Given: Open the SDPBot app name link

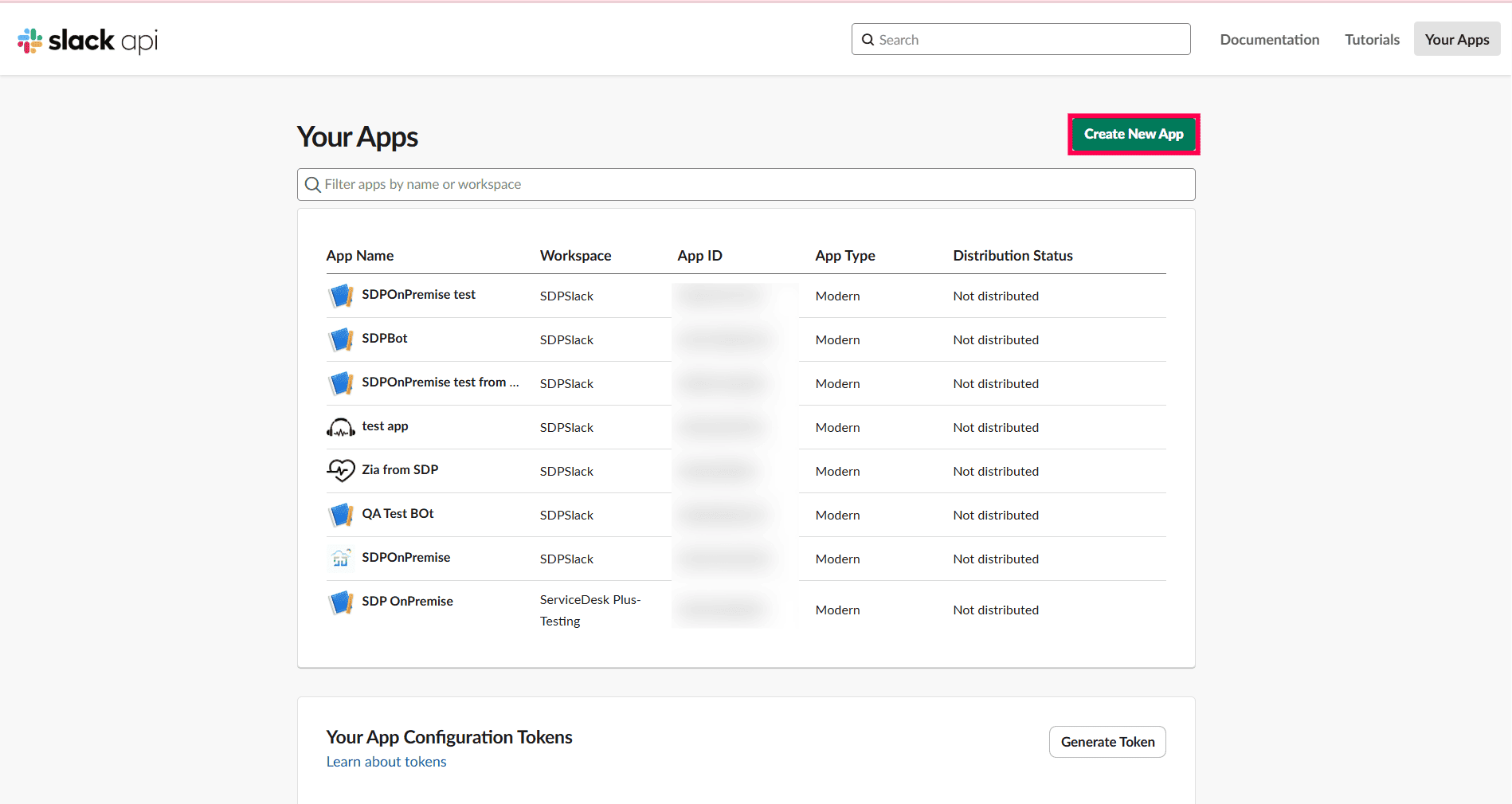Looking at the screenshot, I should pyautogui.click(x=385, y=339).
